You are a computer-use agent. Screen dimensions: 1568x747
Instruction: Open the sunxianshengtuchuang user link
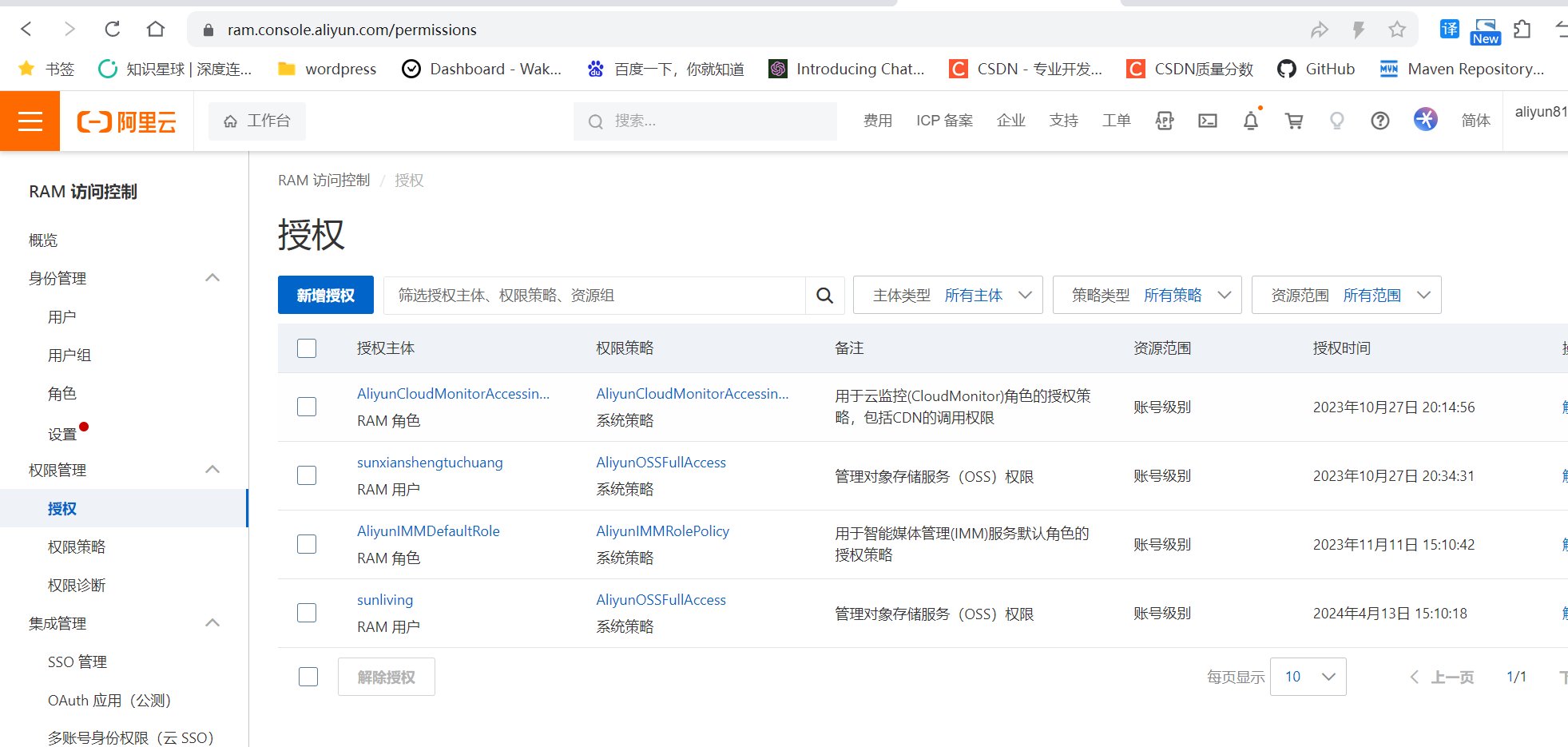430,463
